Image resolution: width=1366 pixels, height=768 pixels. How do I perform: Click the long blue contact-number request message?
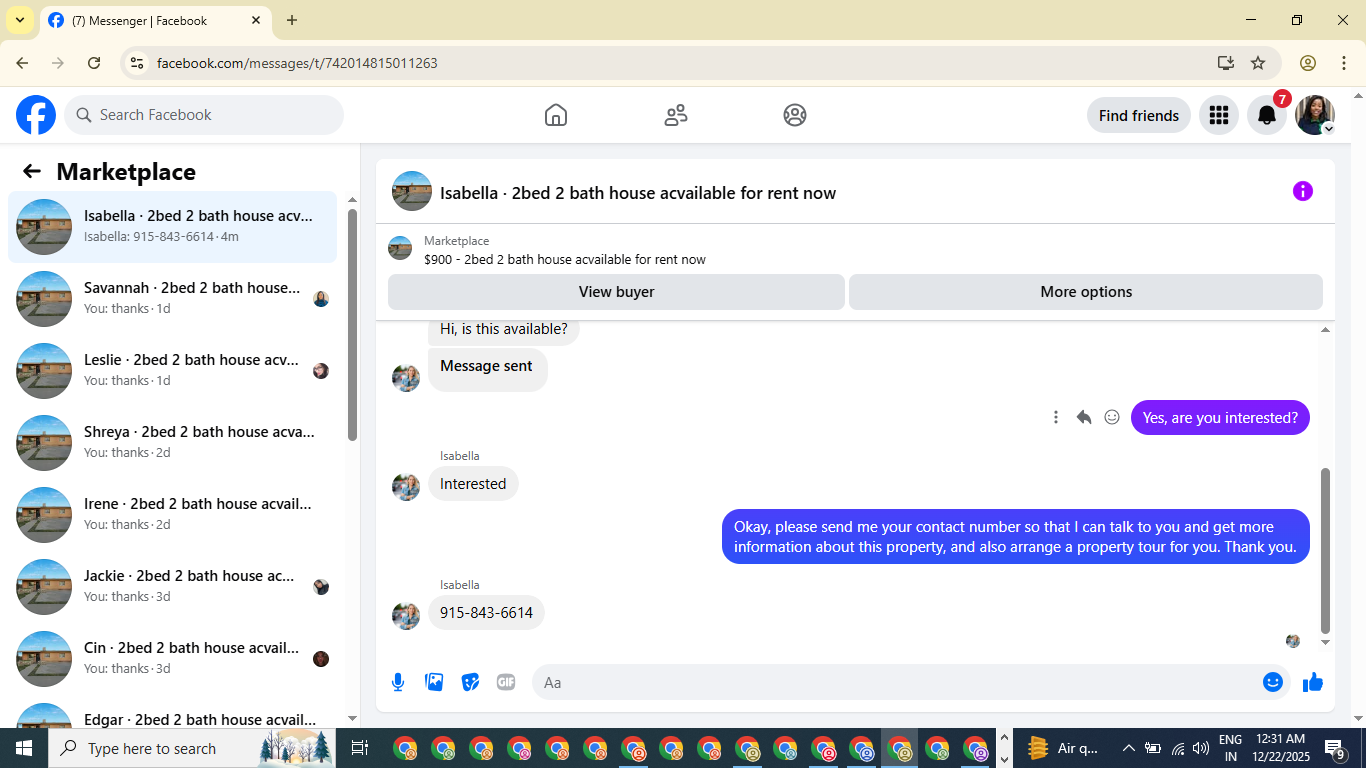coord(1015,537)
